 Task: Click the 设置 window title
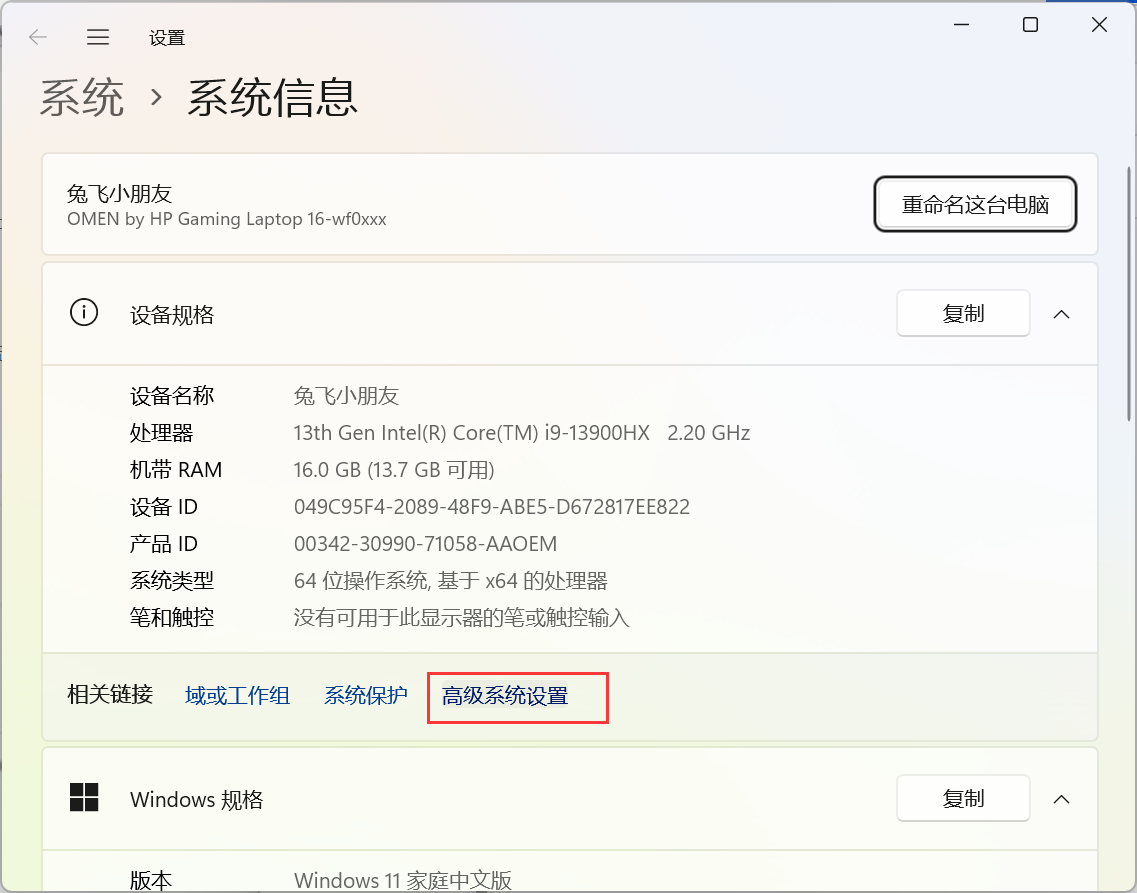167,38
